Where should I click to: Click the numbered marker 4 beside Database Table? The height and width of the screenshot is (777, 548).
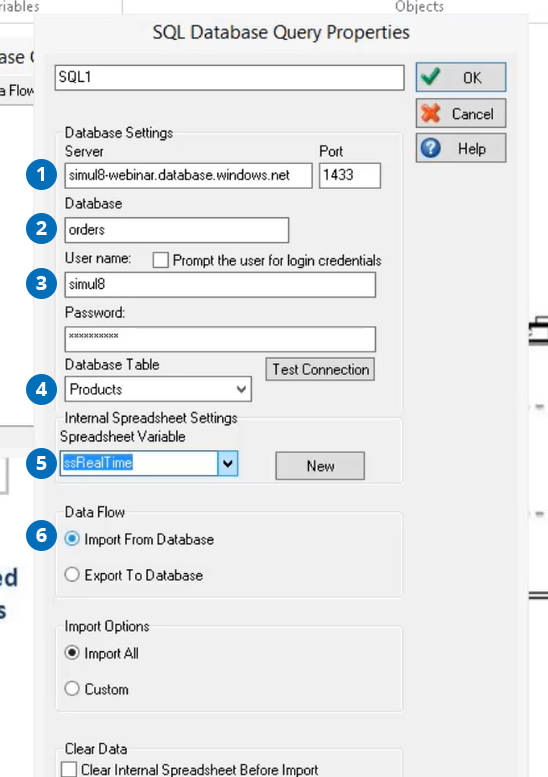click(41, 389)
